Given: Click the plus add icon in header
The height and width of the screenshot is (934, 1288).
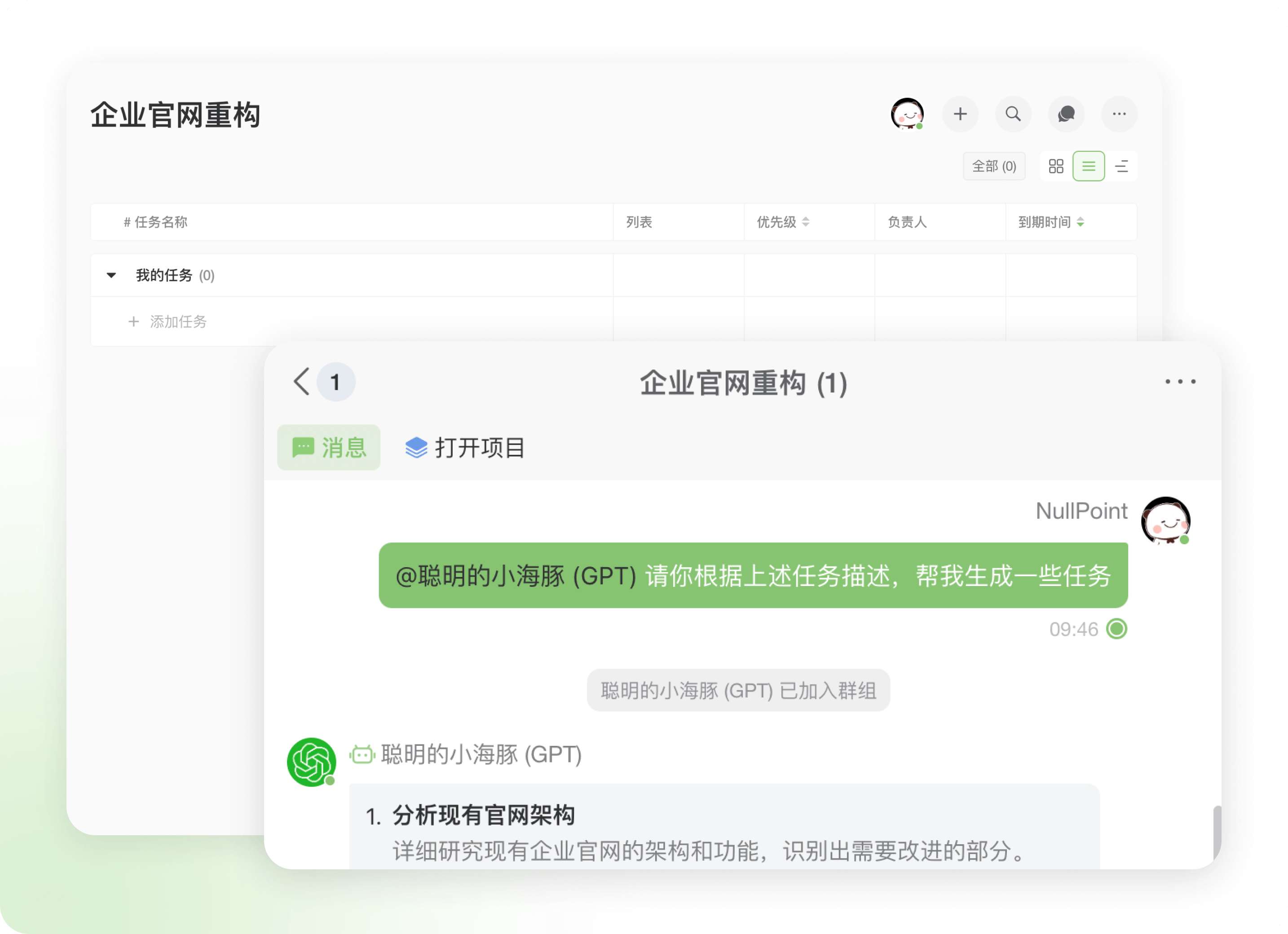Looking at the screenshot, I should coord(960,114).
